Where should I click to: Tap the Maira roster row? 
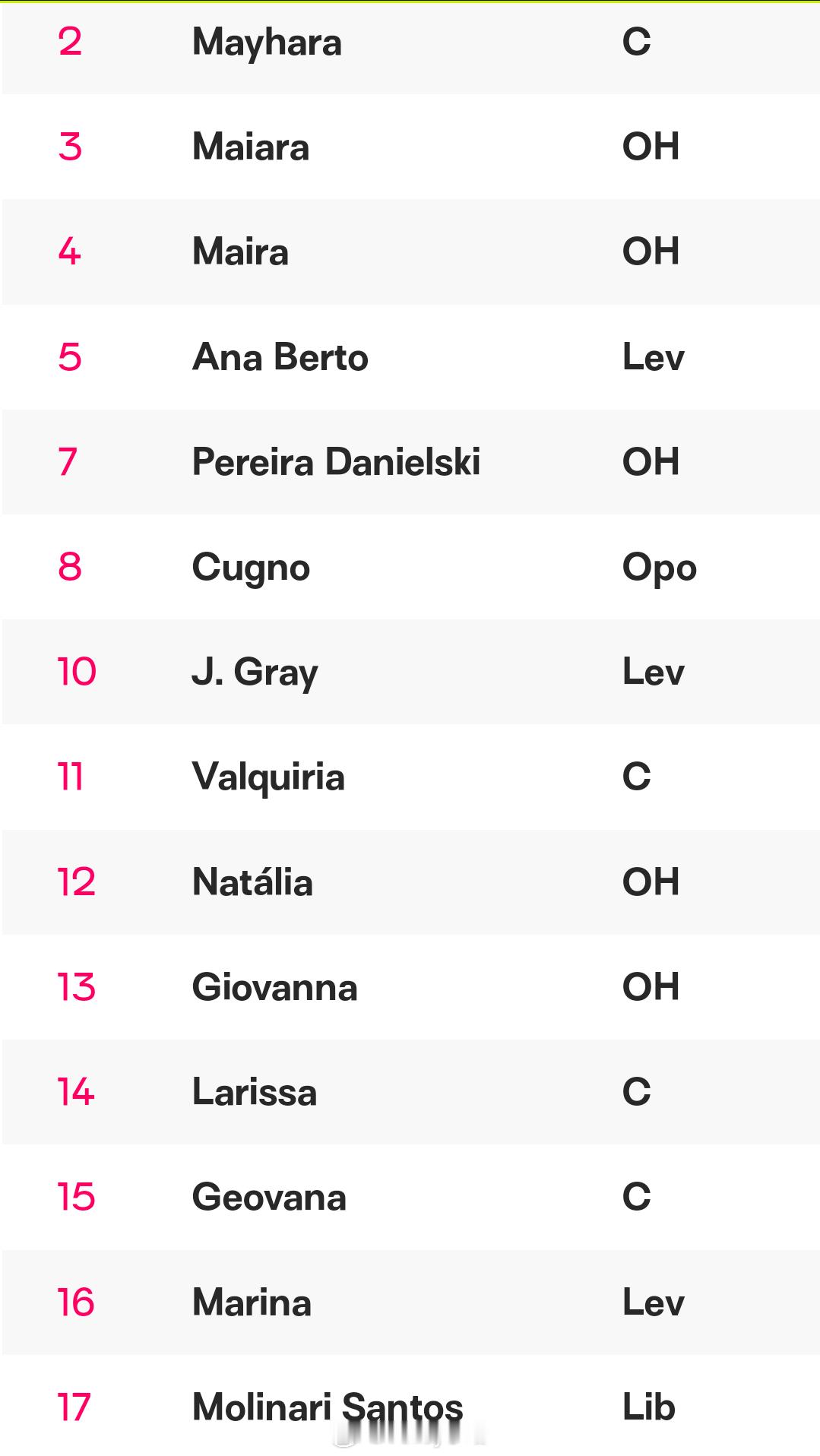click(x=410, y=252)
